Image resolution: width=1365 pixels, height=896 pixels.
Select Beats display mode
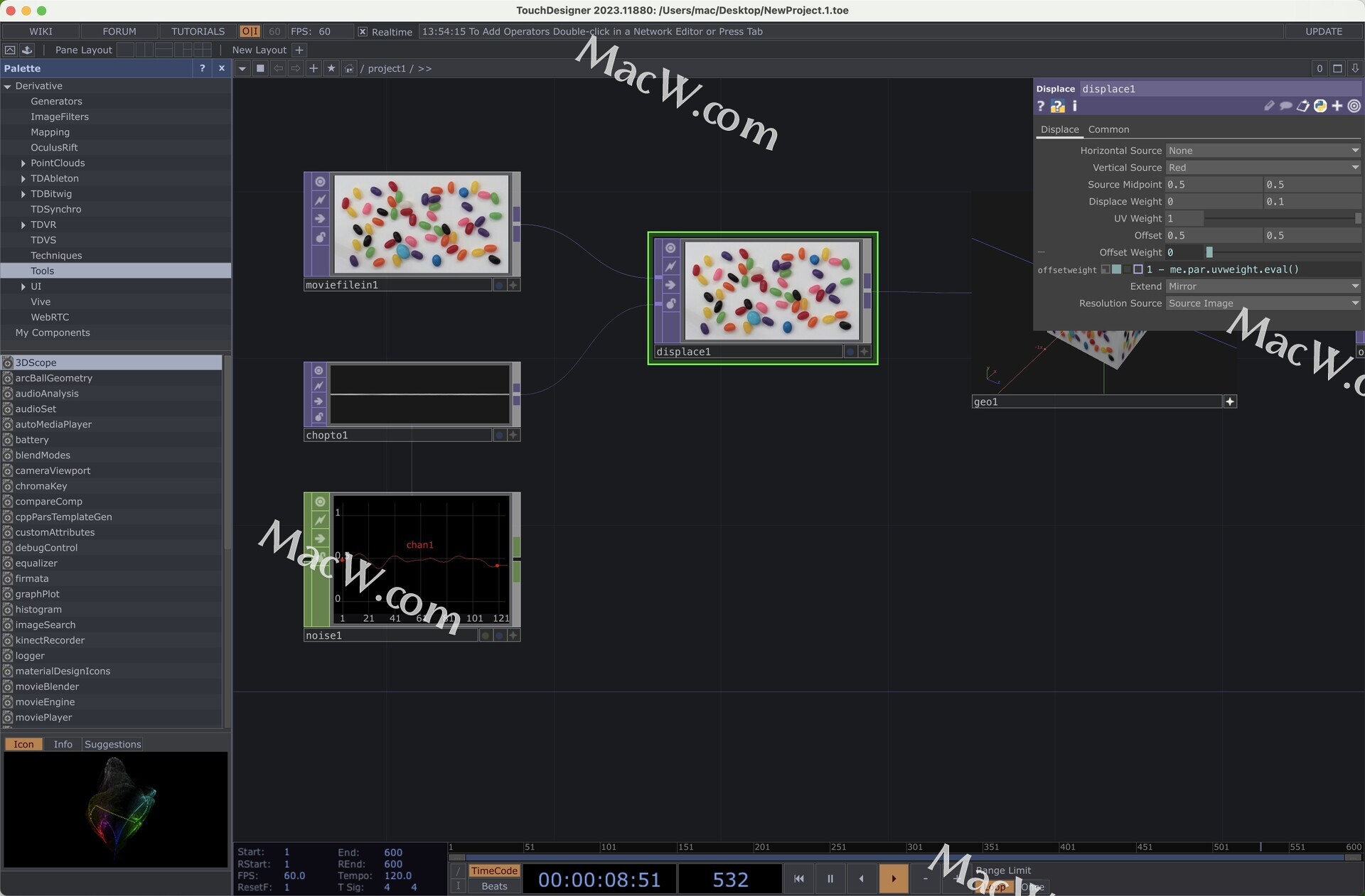(494, 886)
